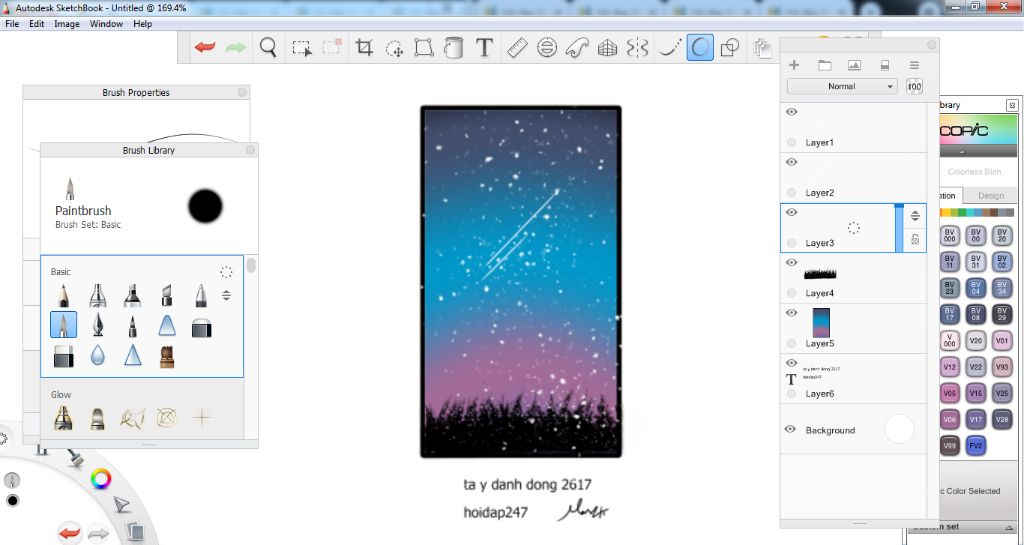This screenshot has height=545, width=1024.
Task: Hide Layer2 using its eye icon
Action: pyautogui.click(x=792, y=162)
